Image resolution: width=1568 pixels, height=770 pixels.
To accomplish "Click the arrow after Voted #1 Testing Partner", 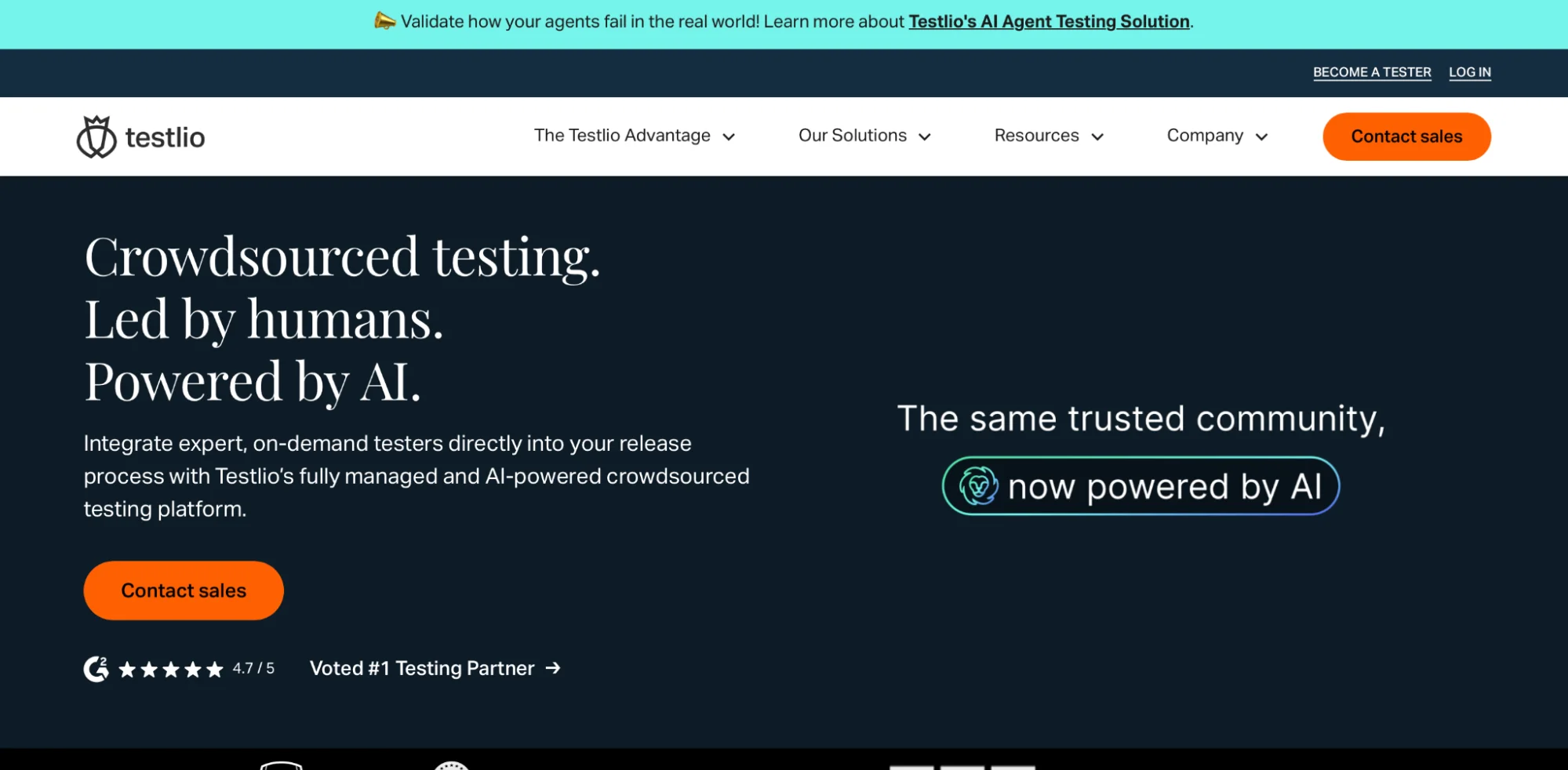I will 553,667.
